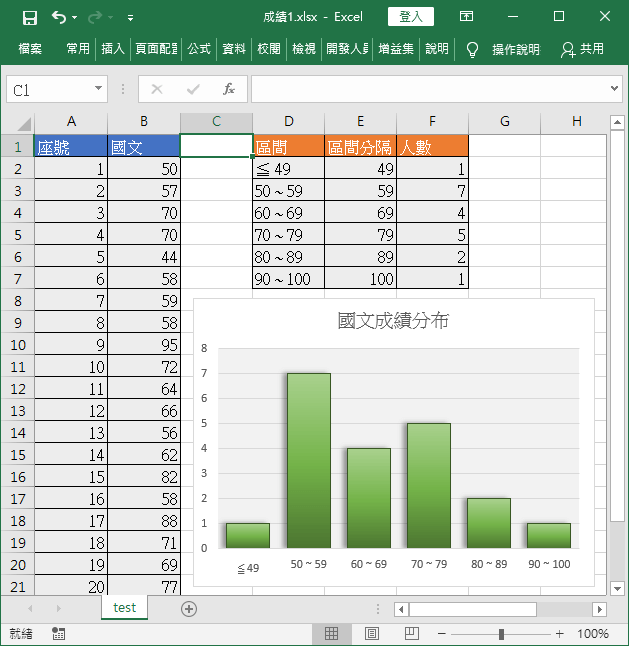The width and height of the screenshot is (629, 646).
Task: Switch to Page Layout view icon
Action: coord(372,634)
